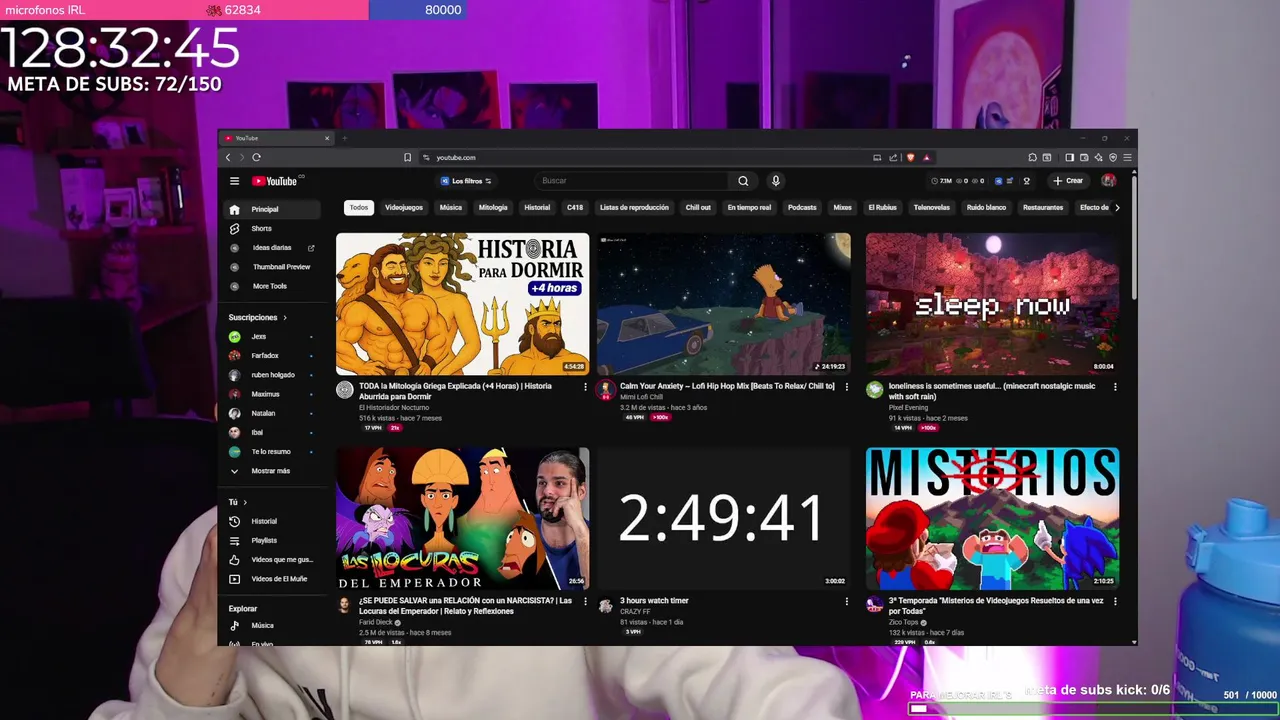Open the Maximus channel subscription

tap(273, 394)
